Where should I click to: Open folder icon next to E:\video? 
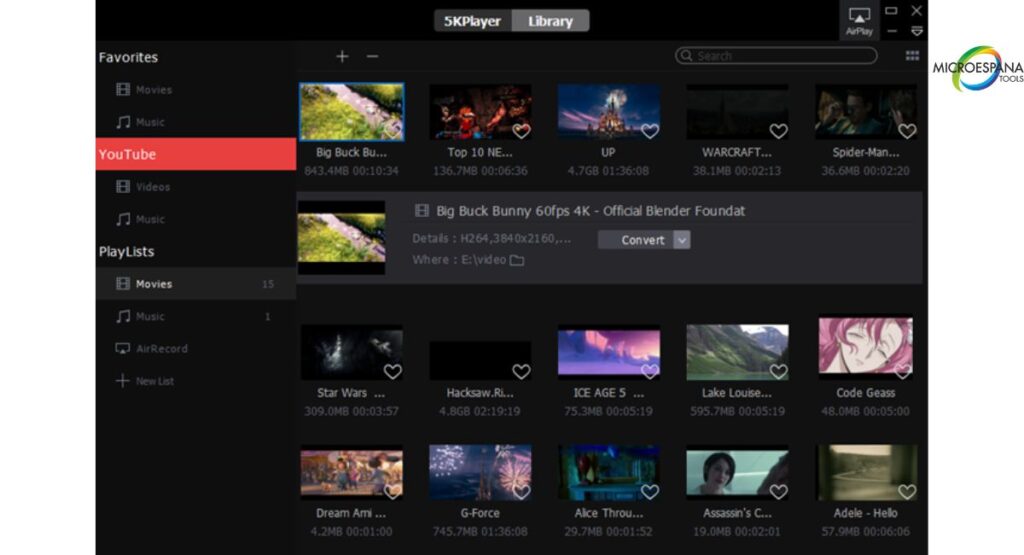[x=517, y=261]
